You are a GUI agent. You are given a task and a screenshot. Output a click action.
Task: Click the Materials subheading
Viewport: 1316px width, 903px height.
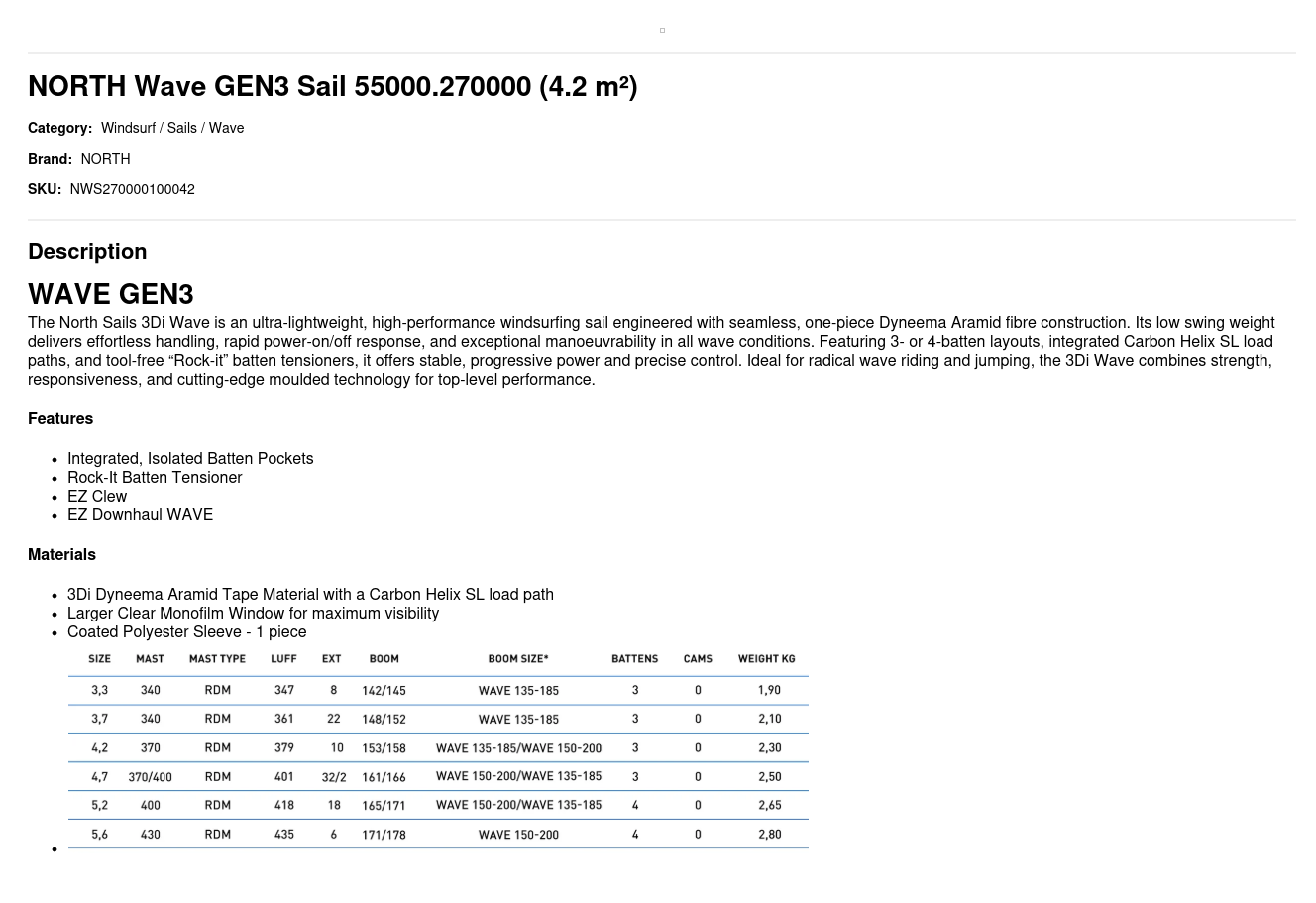click(61, 555)
